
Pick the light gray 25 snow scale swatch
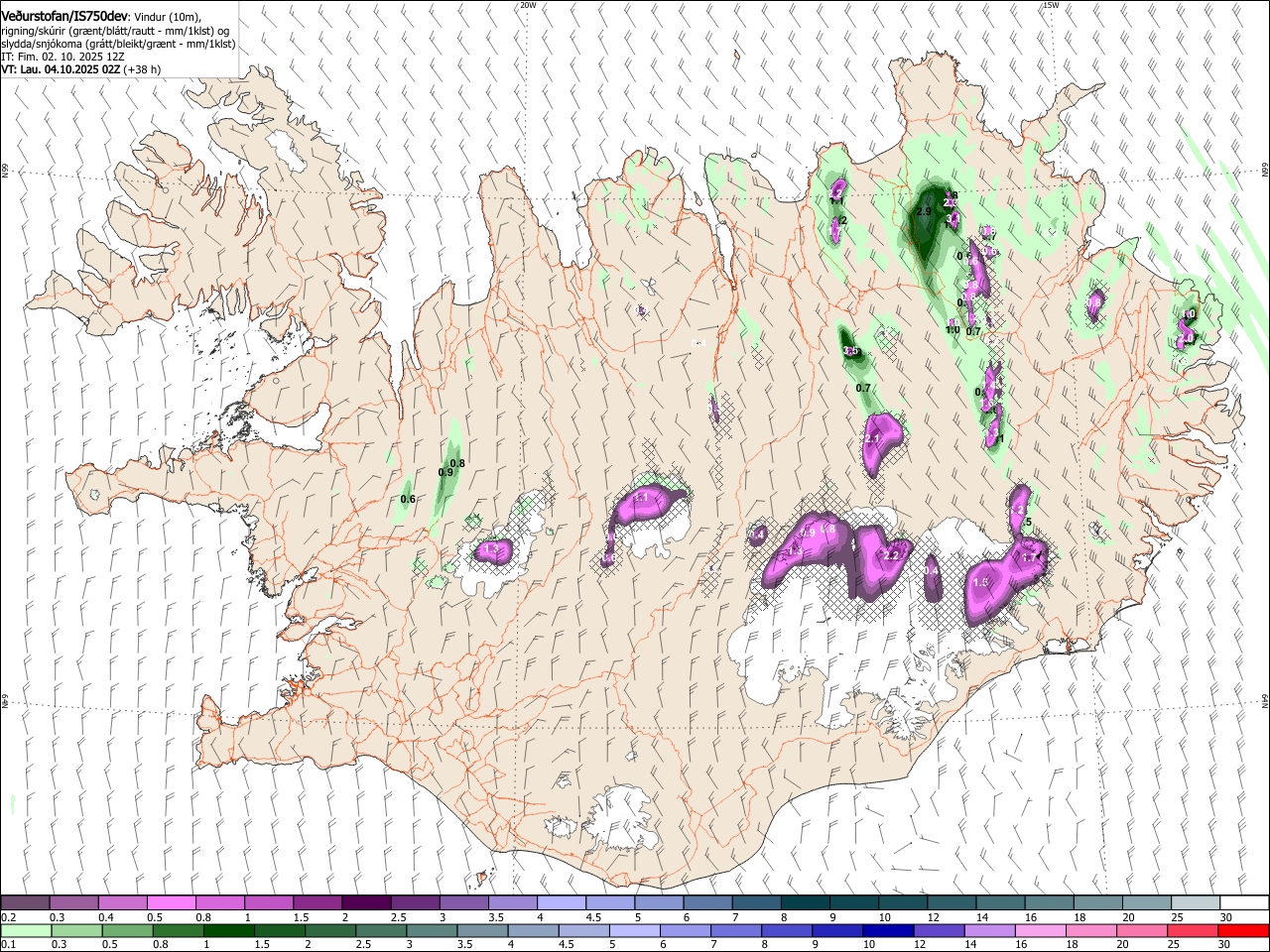click(x=1196, y=902)
